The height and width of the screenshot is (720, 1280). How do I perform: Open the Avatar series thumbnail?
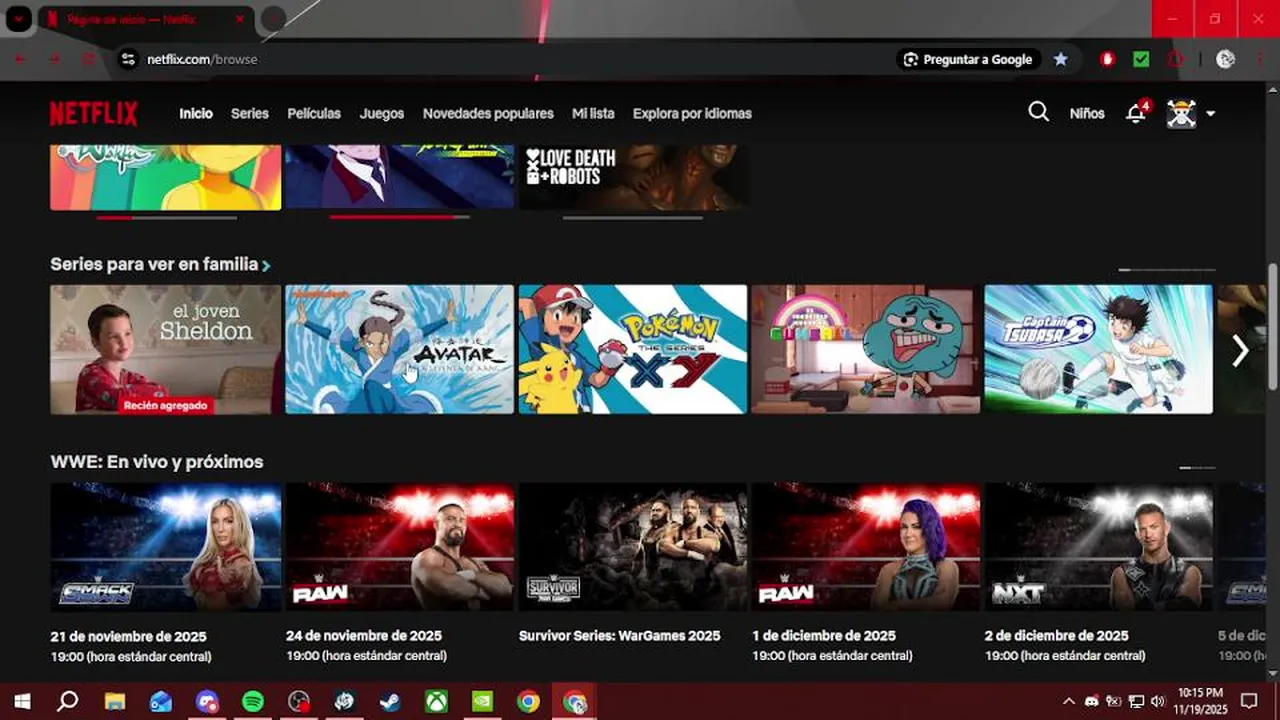(x=399, y=349)
